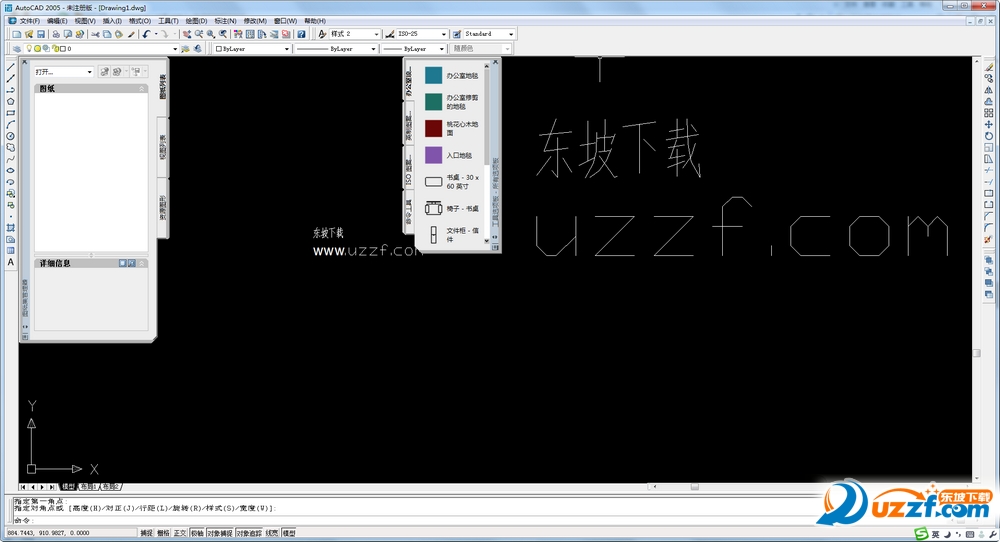1000x542 pixels.
Task: Toggle the 栅格 grid display button
Action: pyautogui.click(x=164, y=533)
